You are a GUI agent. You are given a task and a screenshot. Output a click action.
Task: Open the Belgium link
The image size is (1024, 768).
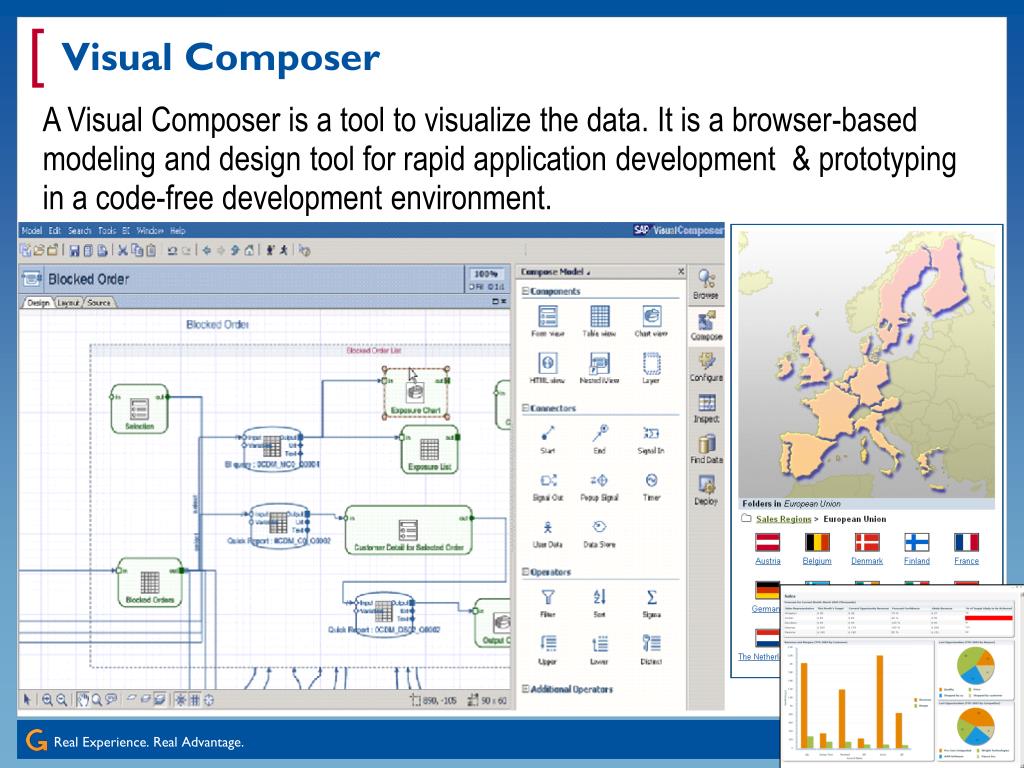tap(817, 561)
